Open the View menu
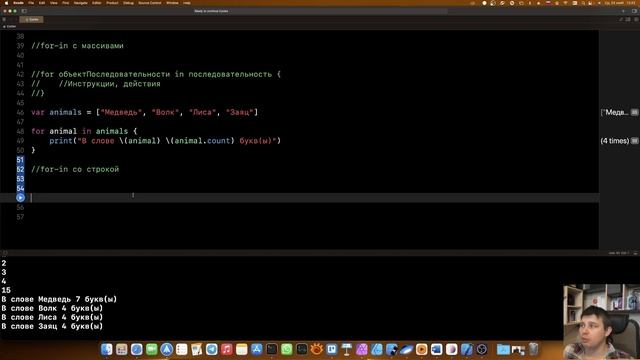The width and height of the screenshot is (640, 360). coord(53,3)
